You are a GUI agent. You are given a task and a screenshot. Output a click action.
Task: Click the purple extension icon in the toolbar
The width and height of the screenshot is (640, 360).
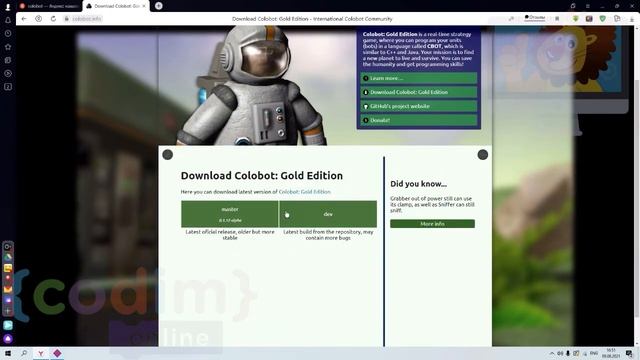pyautogui.click(x=589, y=19)
